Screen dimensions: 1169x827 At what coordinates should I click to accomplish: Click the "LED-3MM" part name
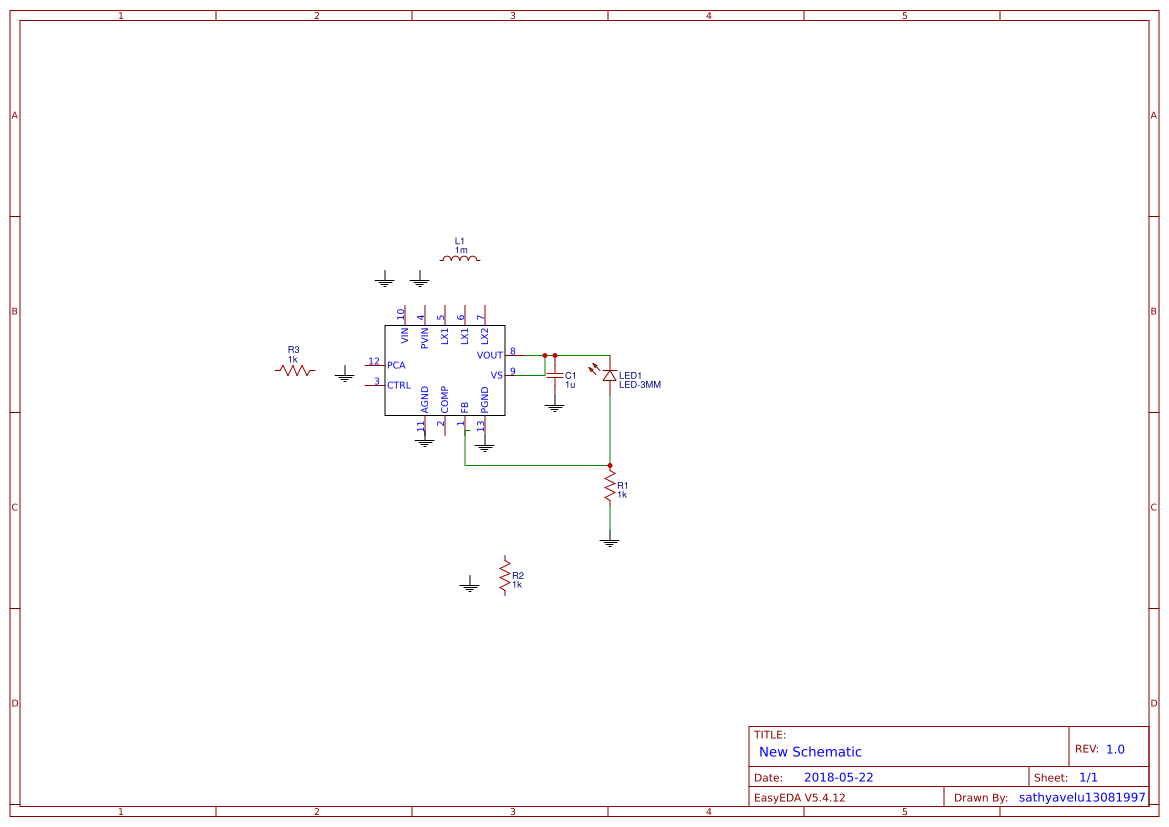pos(640,385)
